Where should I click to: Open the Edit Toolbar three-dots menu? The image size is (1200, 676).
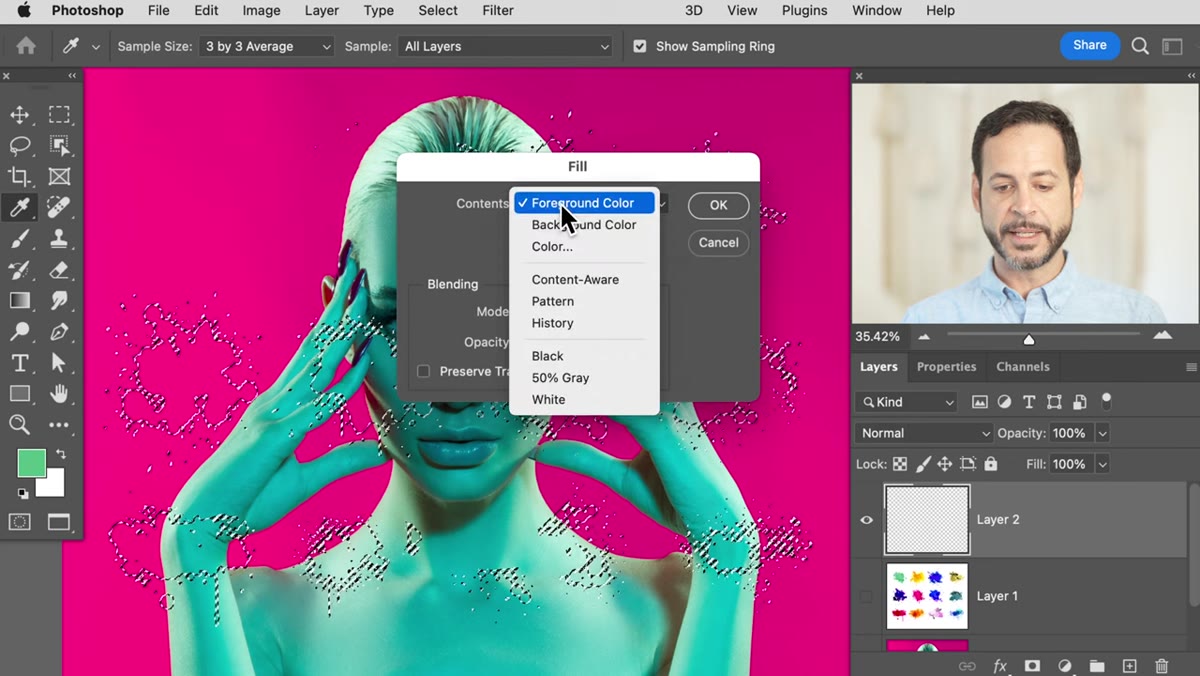[59, 425]
